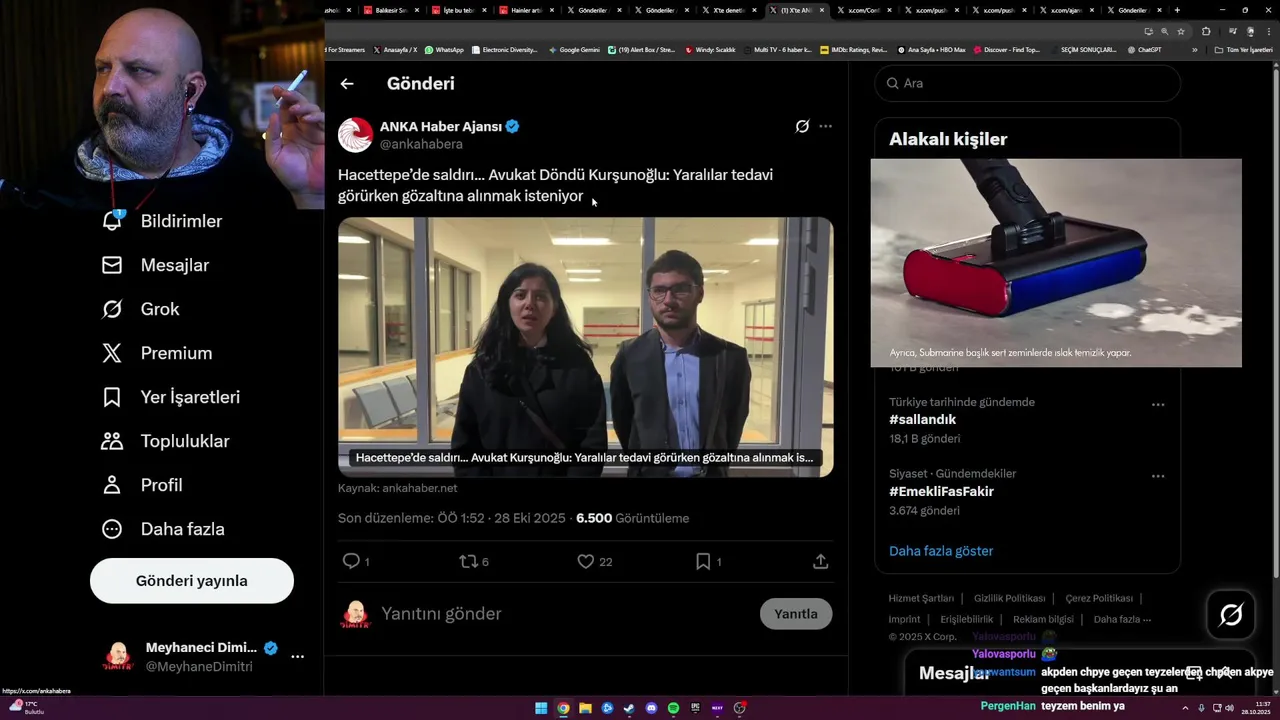Open Profil in the sidebar

pos(141,485)
